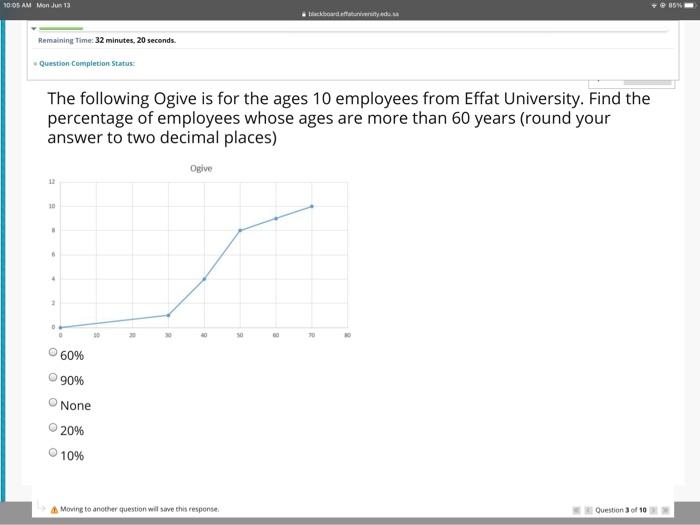700x525 pixels.
Task: Select the 60% answer option
Action: [53, 352]
